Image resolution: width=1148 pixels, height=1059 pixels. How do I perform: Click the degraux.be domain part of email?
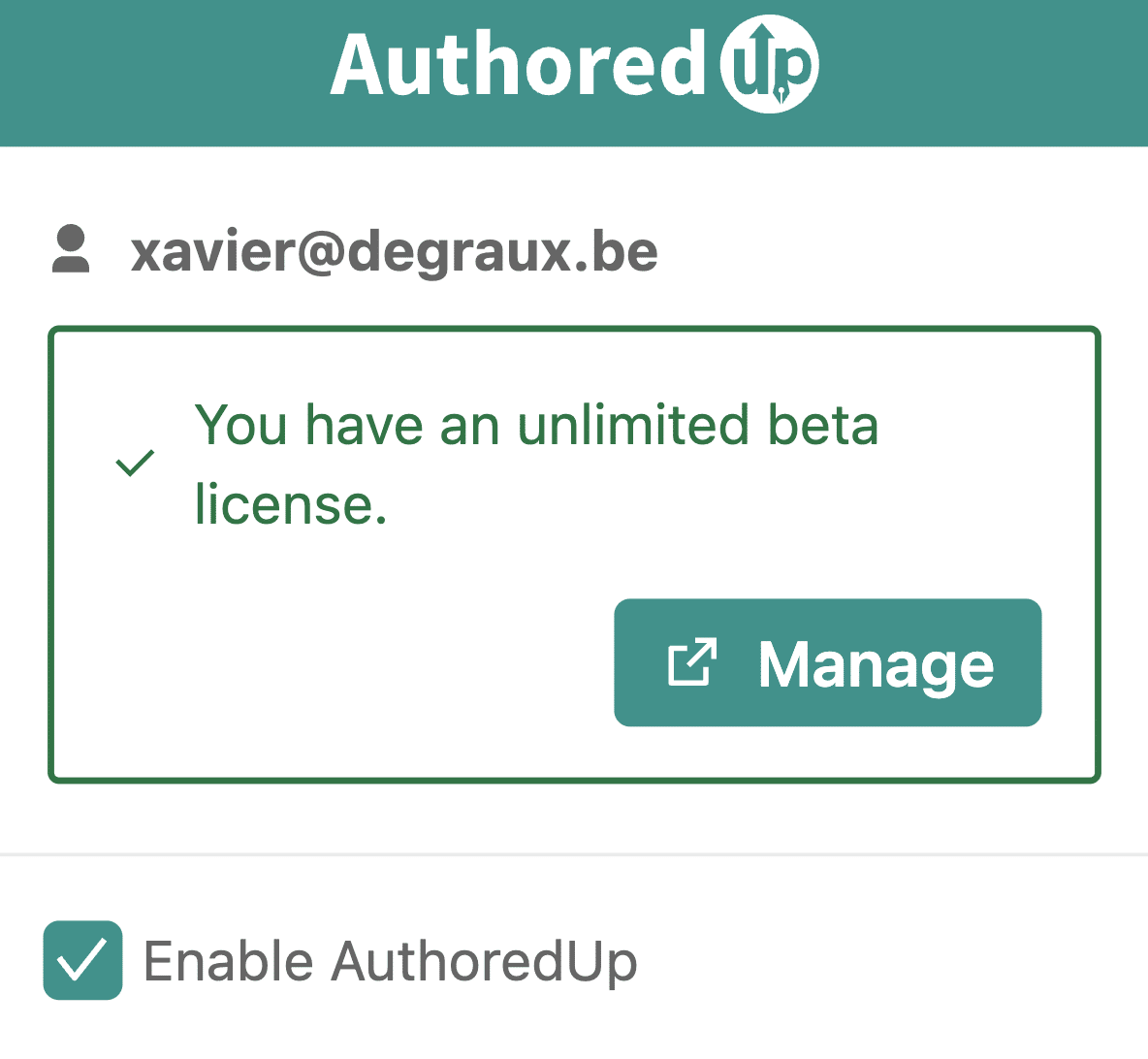pos(502,252)
